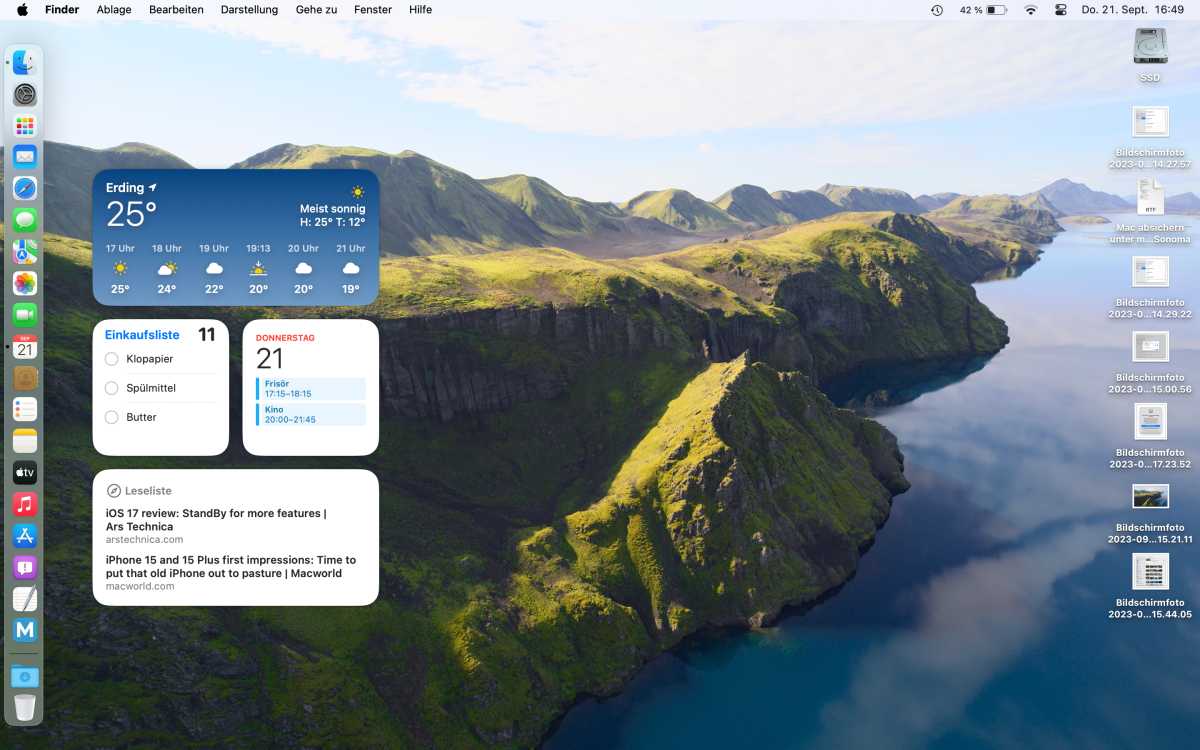Image resolution: width=1200 pixels, height=750 pixels.
Task: Open the Control Center in menu bar
Action: pos(1061,10)
